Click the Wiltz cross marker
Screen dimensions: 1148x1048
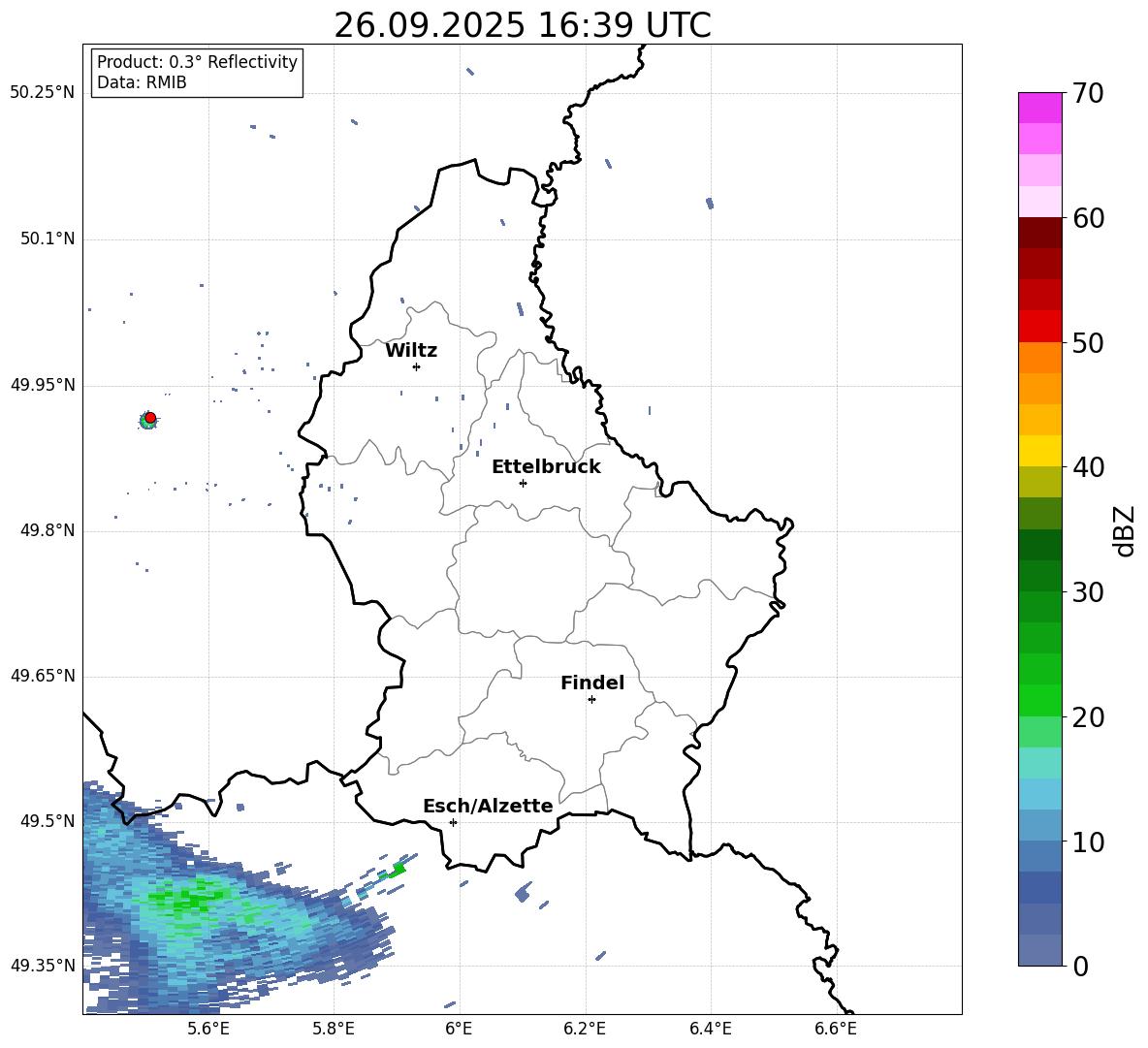pos(417,366)
